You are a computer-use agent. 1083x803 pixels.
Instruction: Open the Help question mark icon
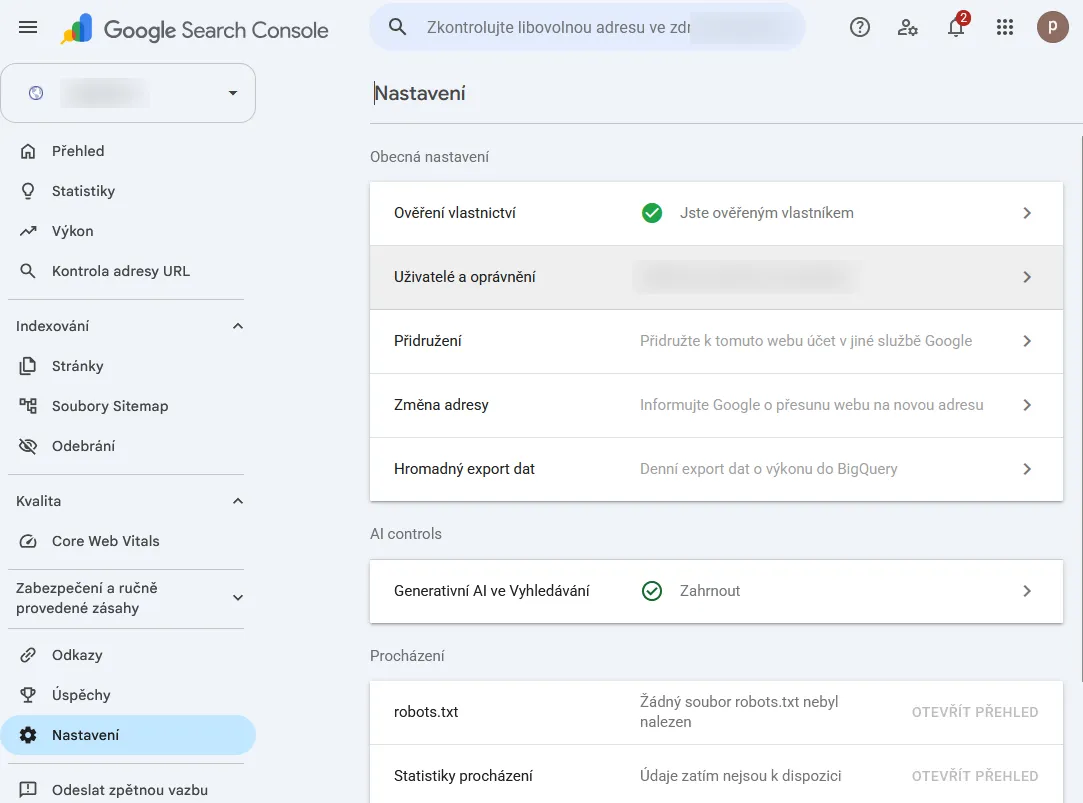tap(859, 28)
